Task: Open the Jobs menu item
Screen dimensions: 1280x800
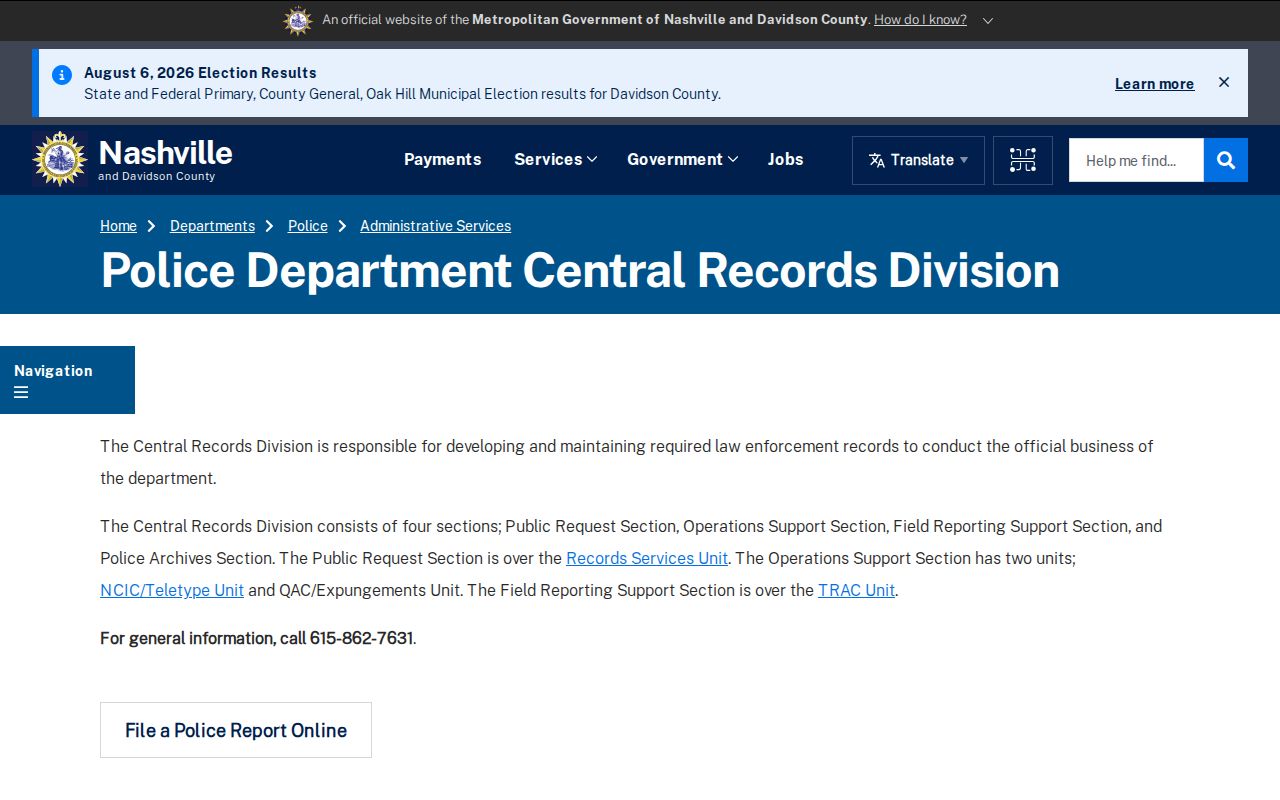Action: [785, 159]
